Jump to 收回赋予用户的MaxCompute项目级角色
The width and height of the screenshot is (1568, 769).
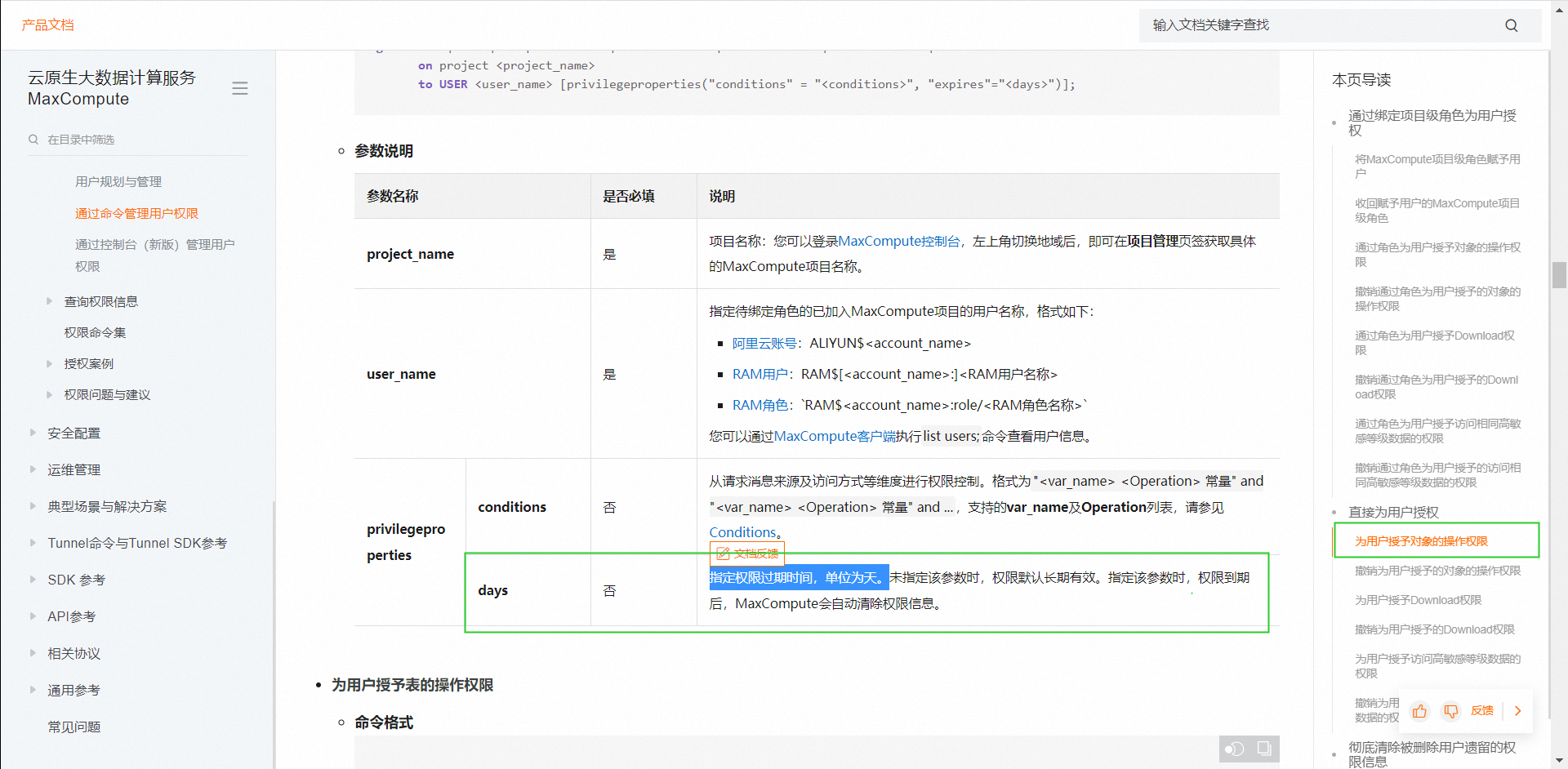pos(1437,211)
